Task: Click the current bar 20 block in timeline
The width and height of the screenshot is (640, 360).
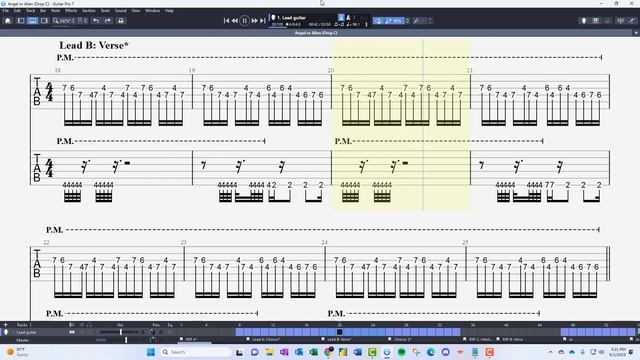Action: tap(339, 332)
